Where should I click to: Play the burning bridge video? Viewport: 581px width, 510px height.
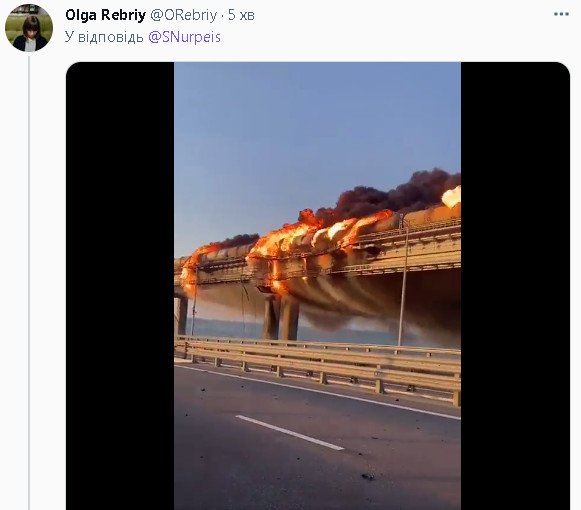pos(318,286)
